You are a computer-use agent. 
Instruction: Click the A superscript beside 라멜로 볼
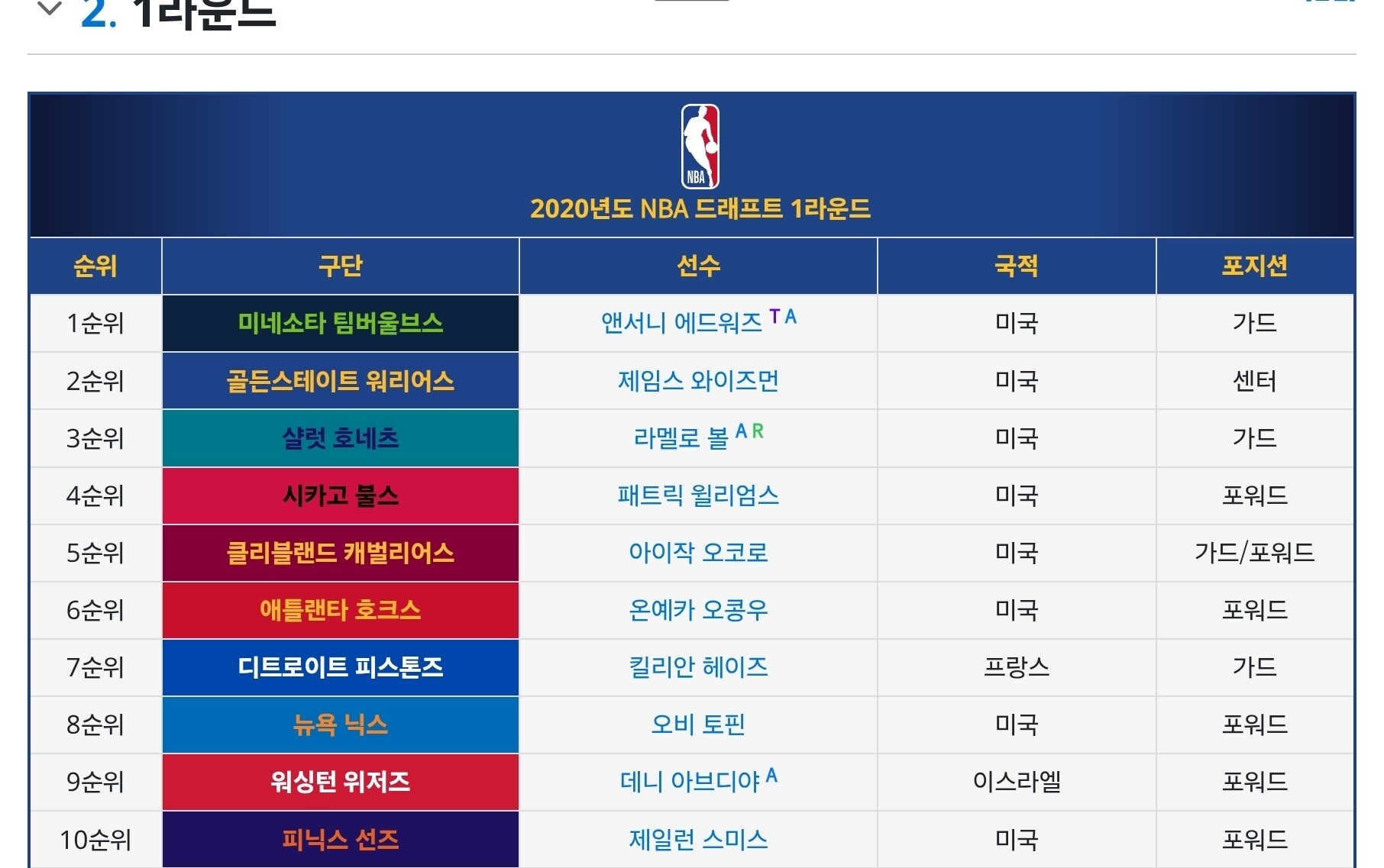pos(741,431)
